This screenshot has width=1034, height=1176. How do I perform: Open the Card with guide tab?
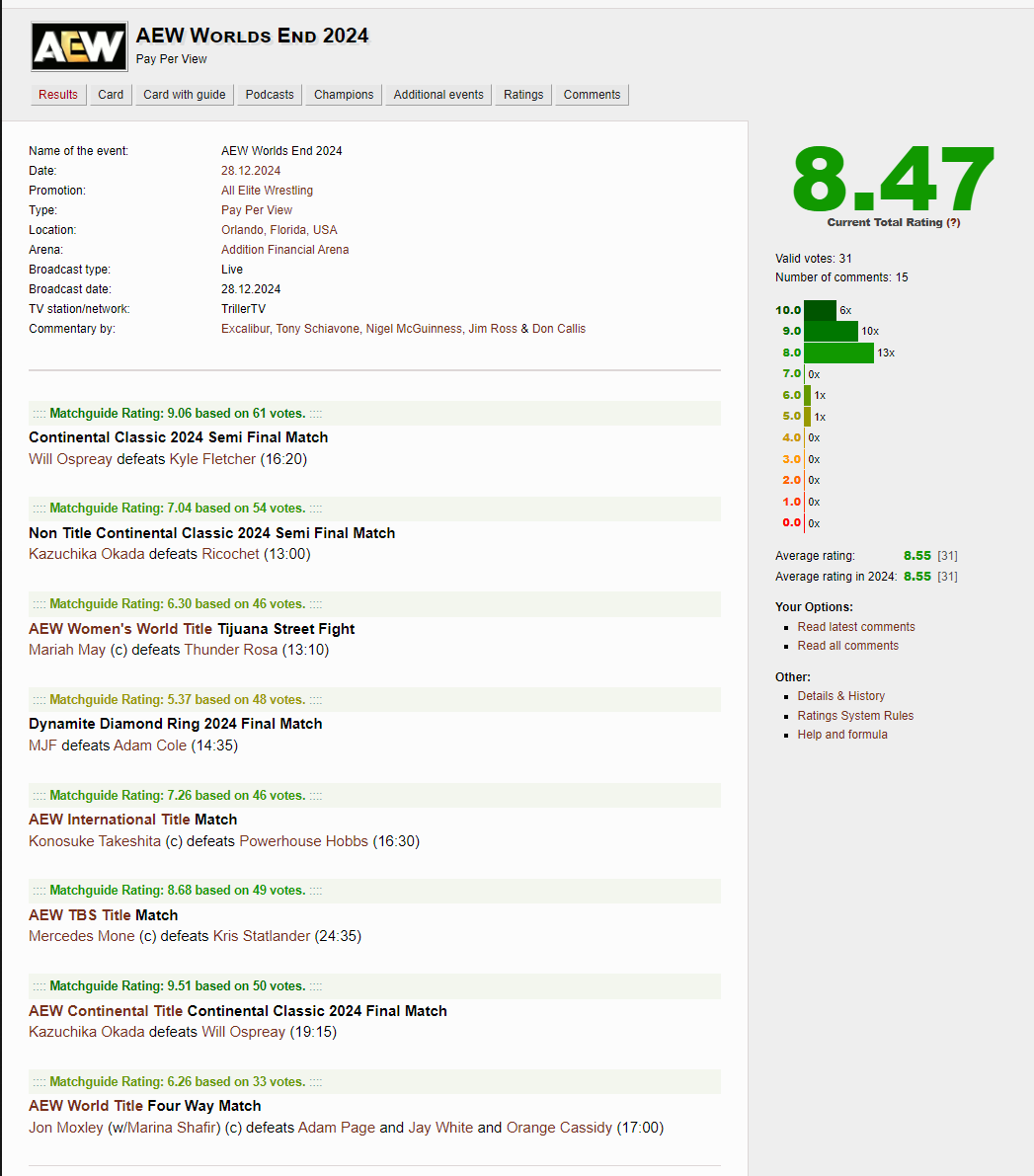[185, 95]
